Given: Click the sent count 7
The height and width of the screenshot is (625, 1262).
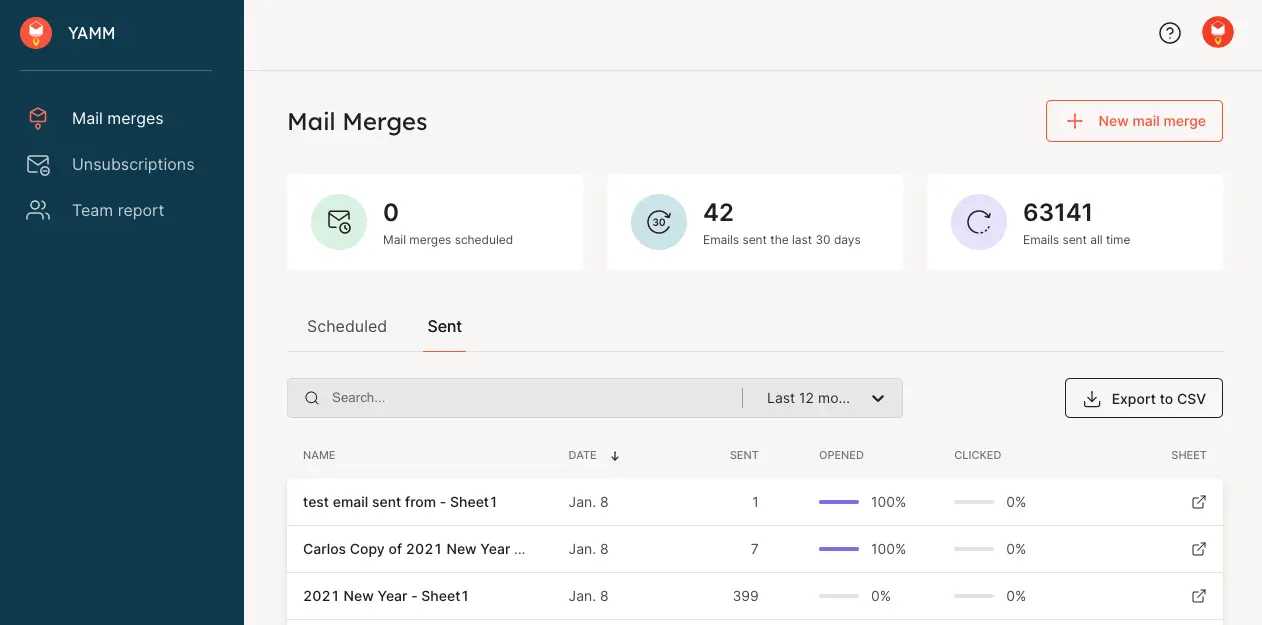Looking at the screenshot, I should pyautogui.click(x=754, y=549).
